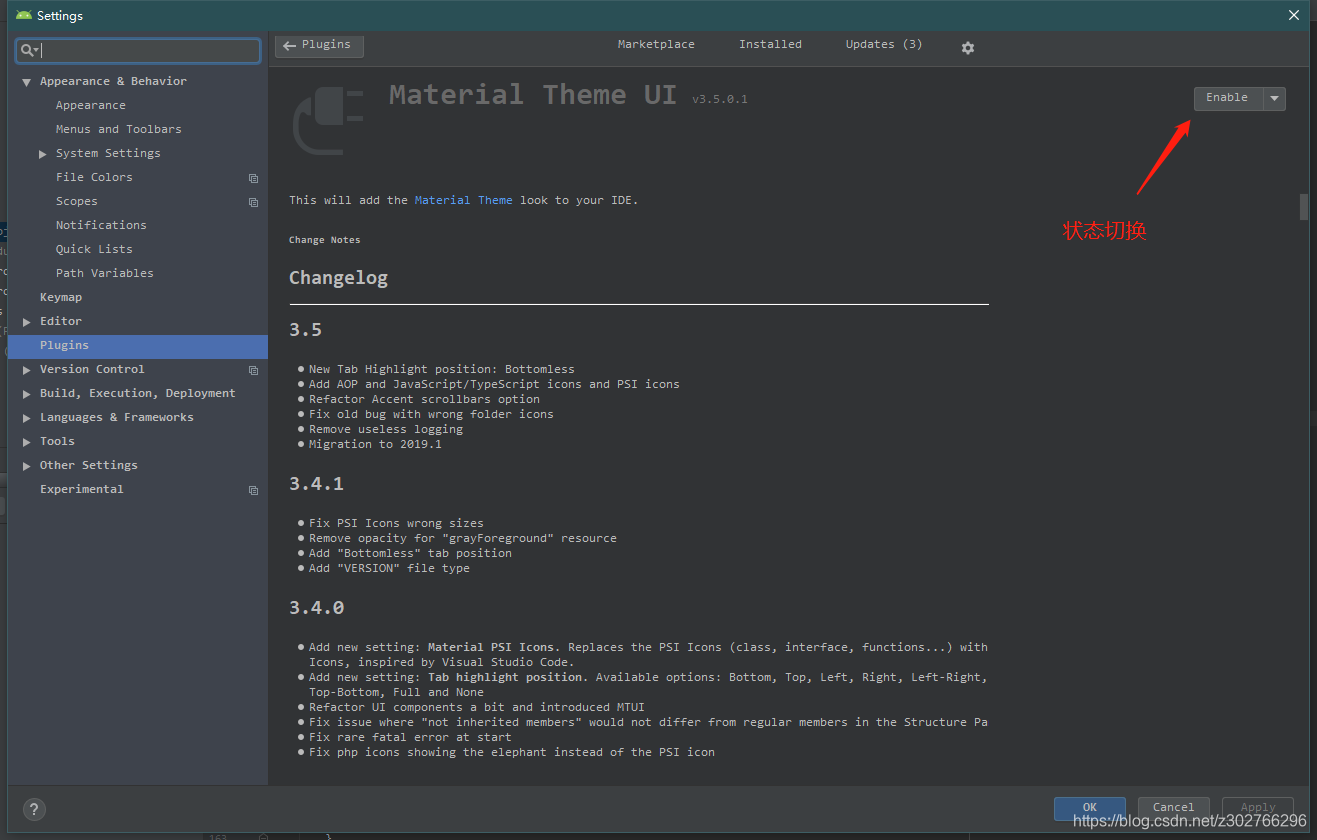Click the Material Theme UI plugin logo
The image size is (1317, 840).
[x=328, y=120]
